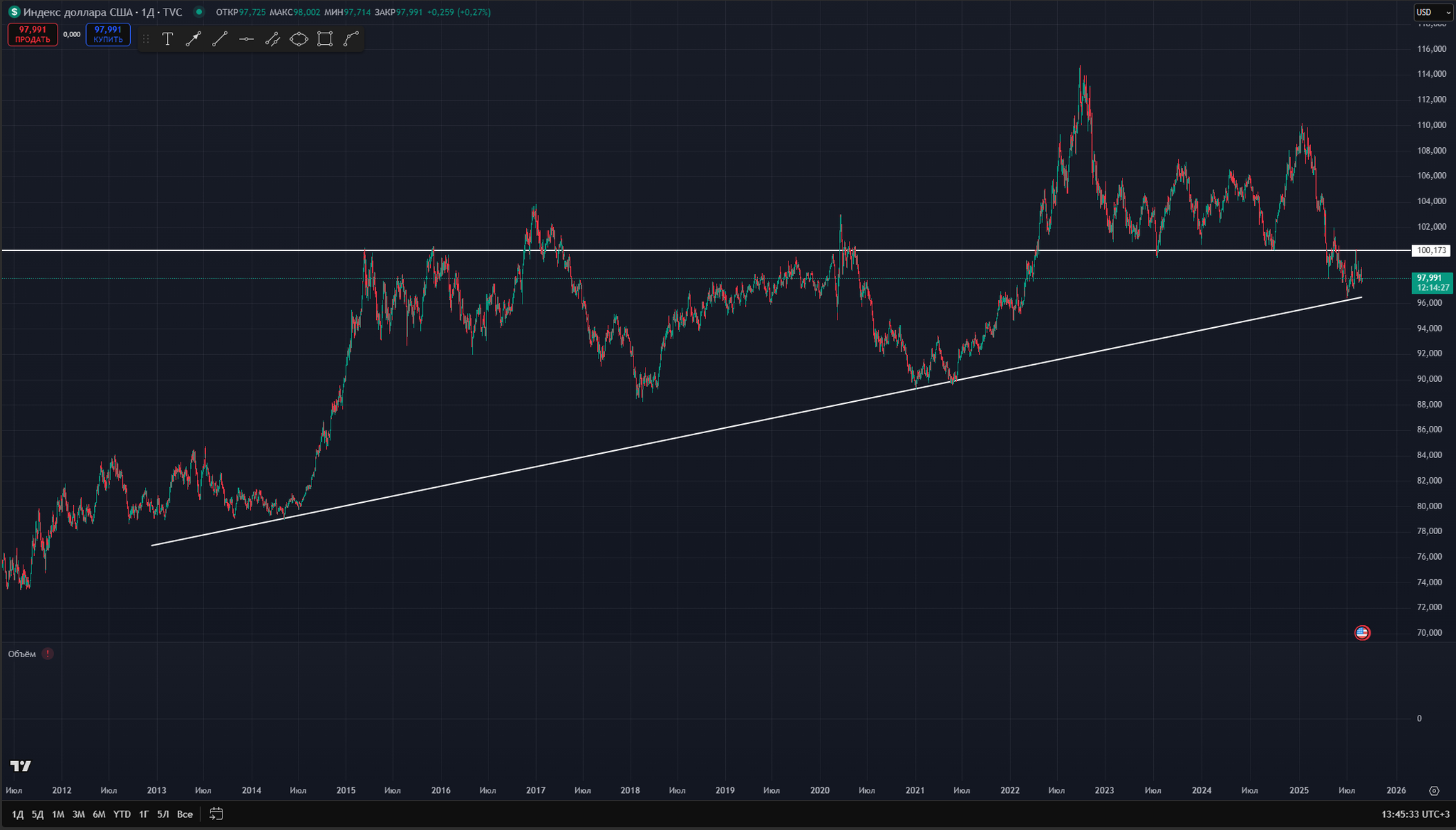The height and width of the screenshot is (830, 1456).
Task: Select the Arrow drawing tool
Action: click(193, 39)
